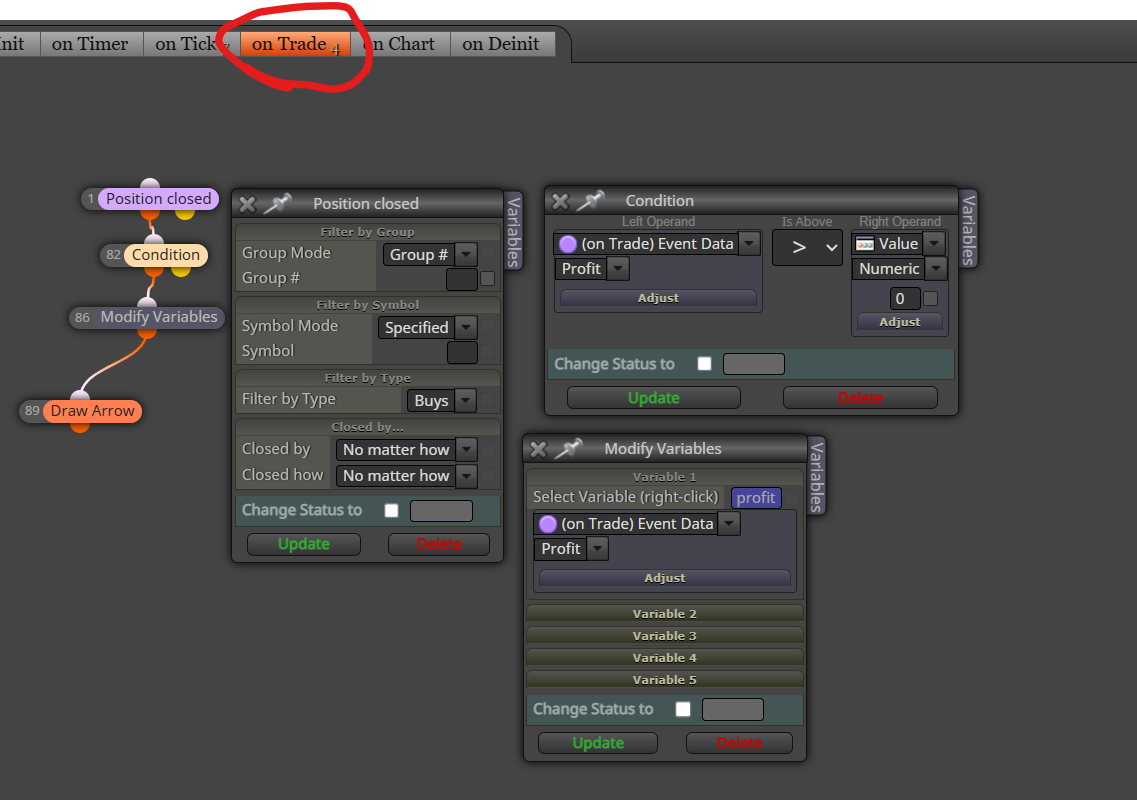The width and height of the screenshot is (1137, 800).
Task: Pin the Condition panel
Action: (x=590, y=201)
